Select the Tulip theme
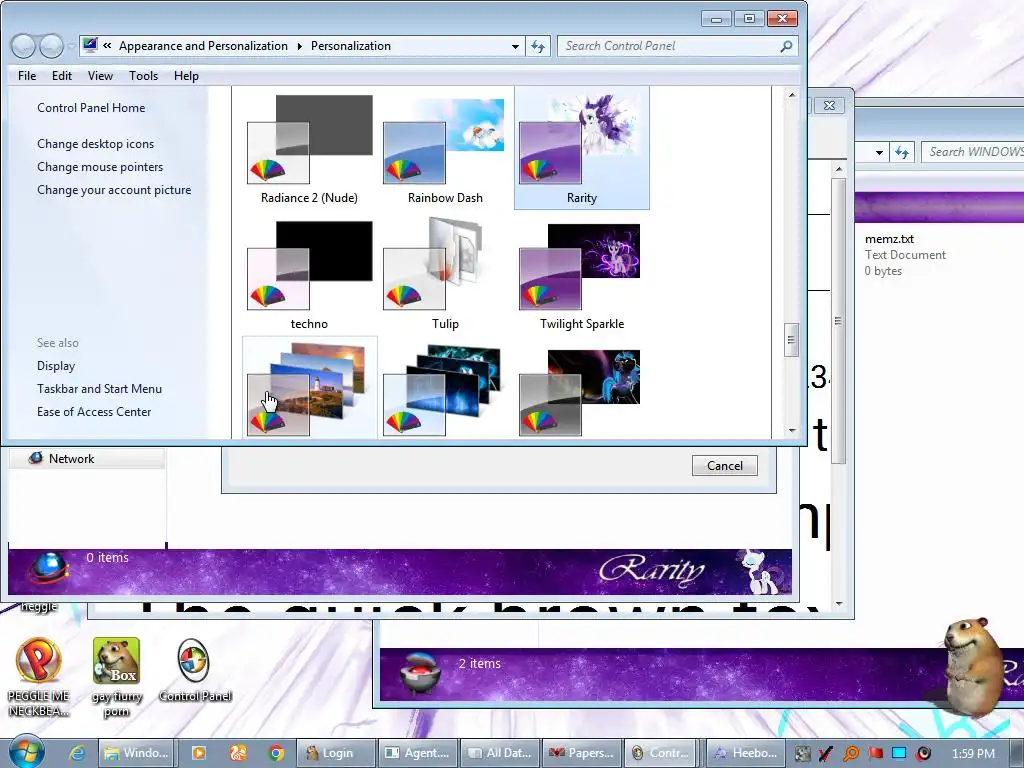1024x768 pixels. [x=445, y=274]
